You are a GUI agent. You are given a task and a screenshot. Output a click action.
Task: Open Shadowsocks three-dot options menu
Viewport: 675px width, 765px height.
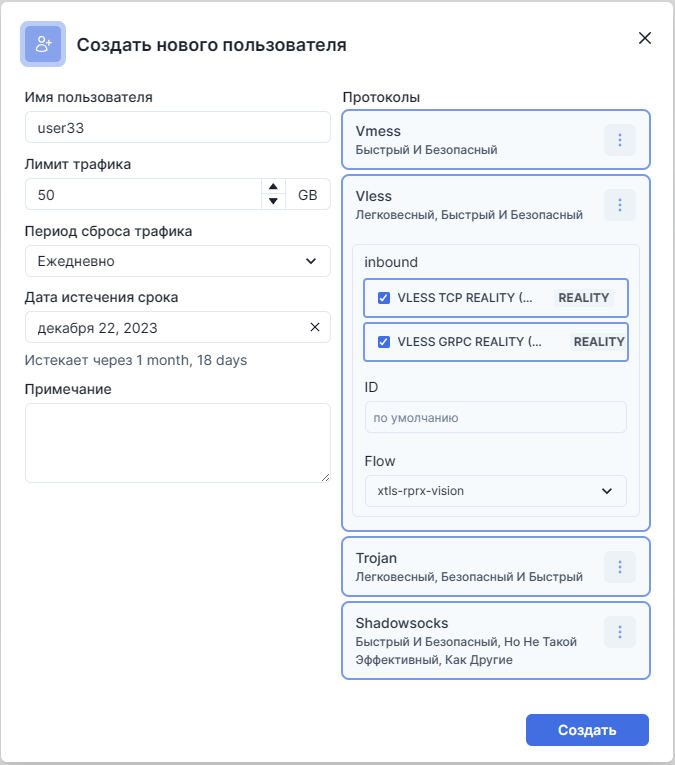(619, 632)
